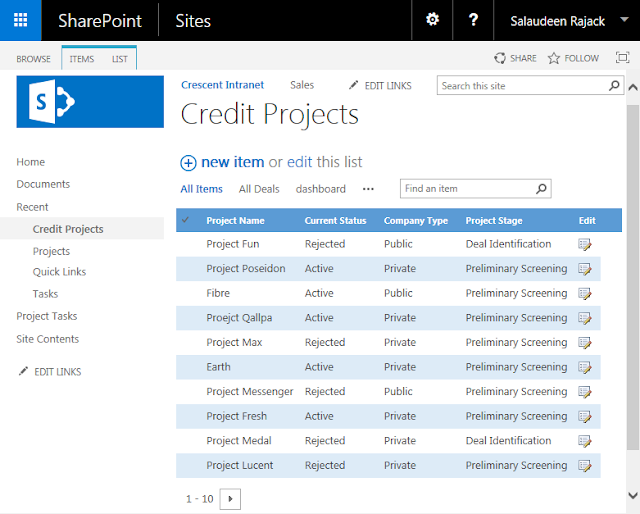
Task: Click the new item link
Action: 233,162
